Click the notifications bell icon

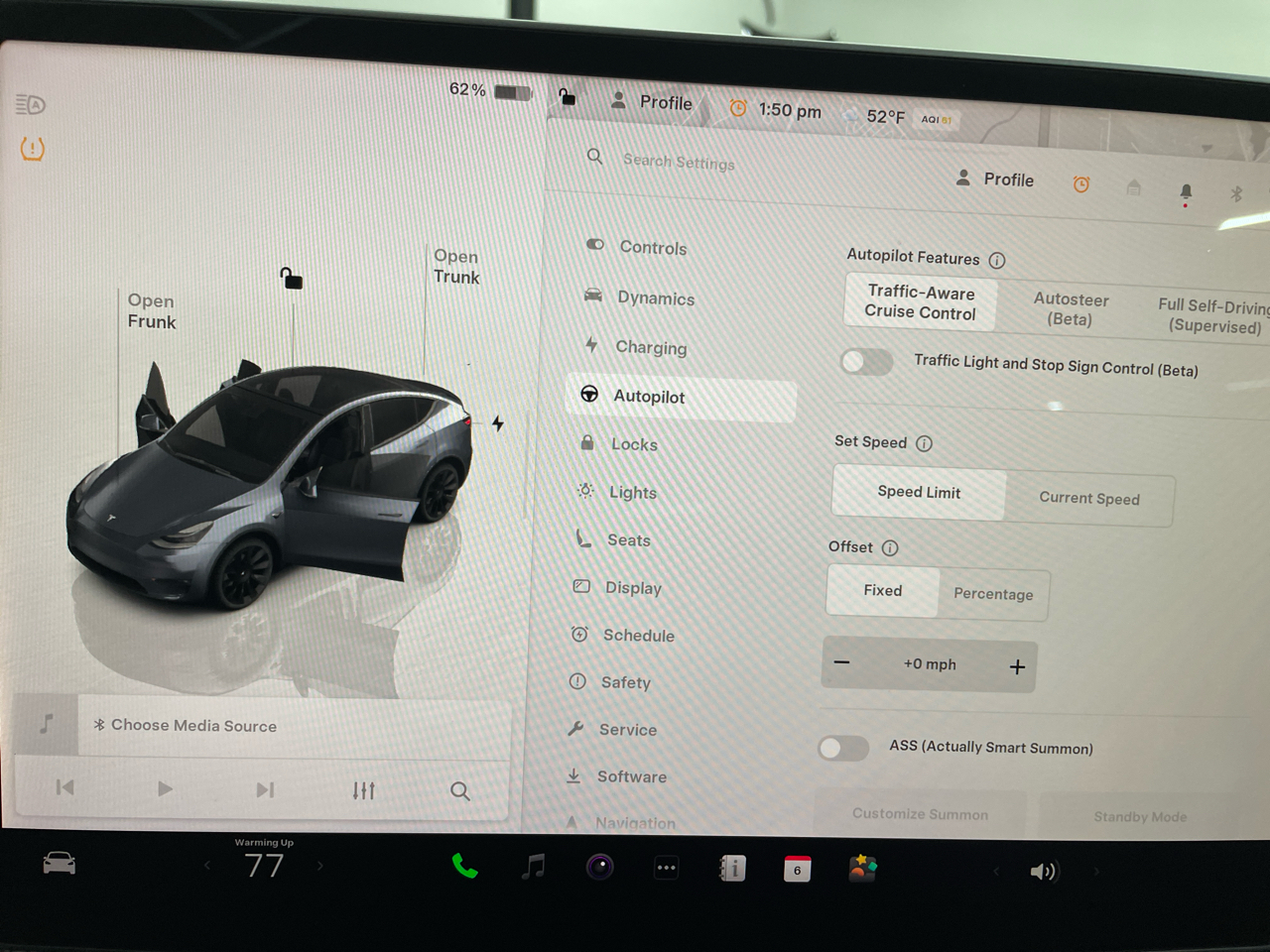pos(1185,191)
